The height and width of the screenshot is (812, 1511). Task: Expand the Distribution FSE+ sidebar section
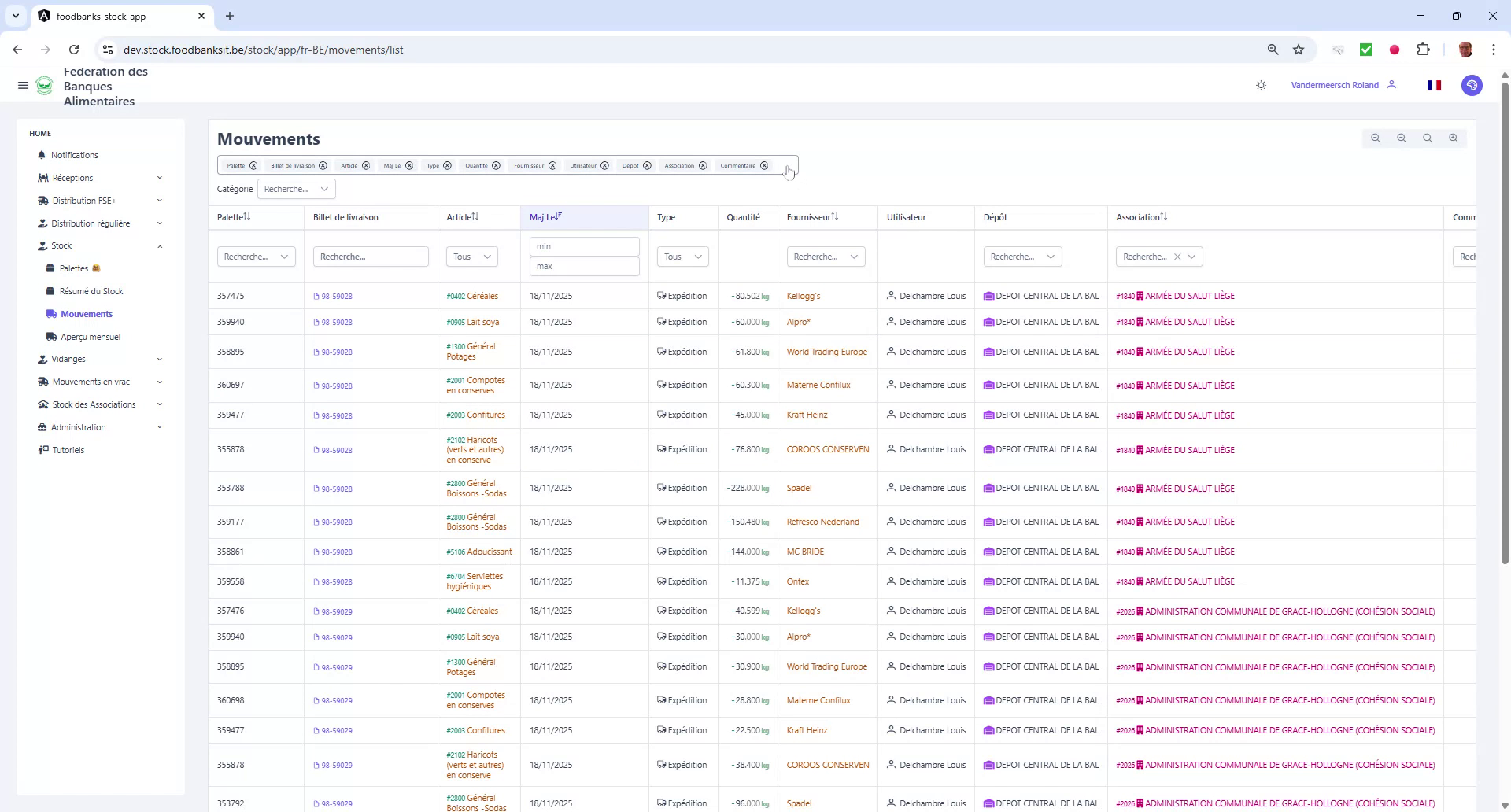83,201
